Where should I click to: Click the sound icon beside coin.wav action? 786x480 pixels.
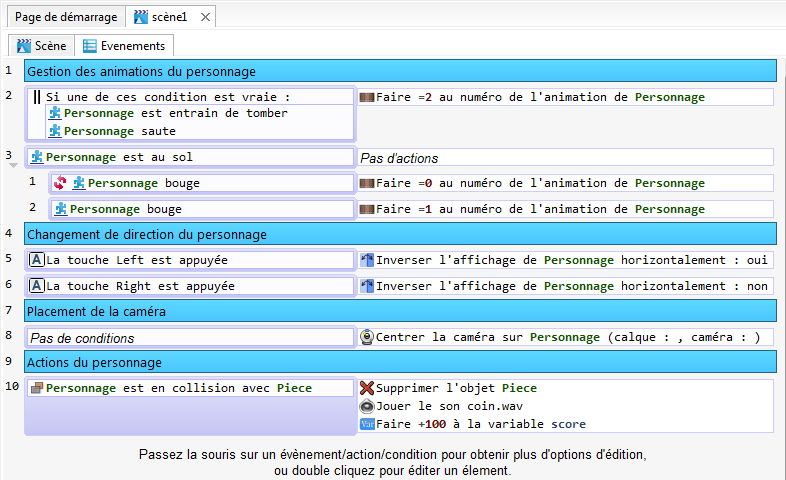click(367, 406)
